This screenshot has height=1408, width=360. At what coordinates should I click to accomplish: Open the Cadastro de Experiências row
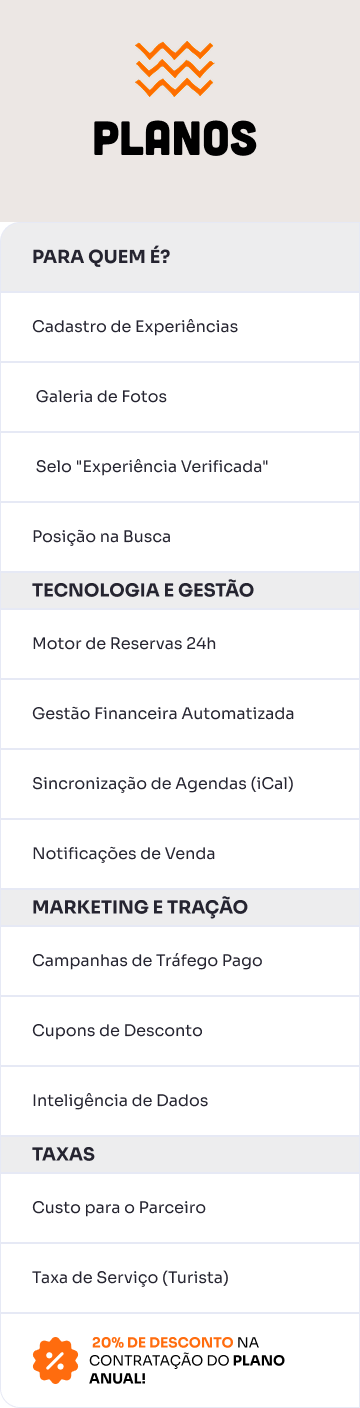click(180, 327)
